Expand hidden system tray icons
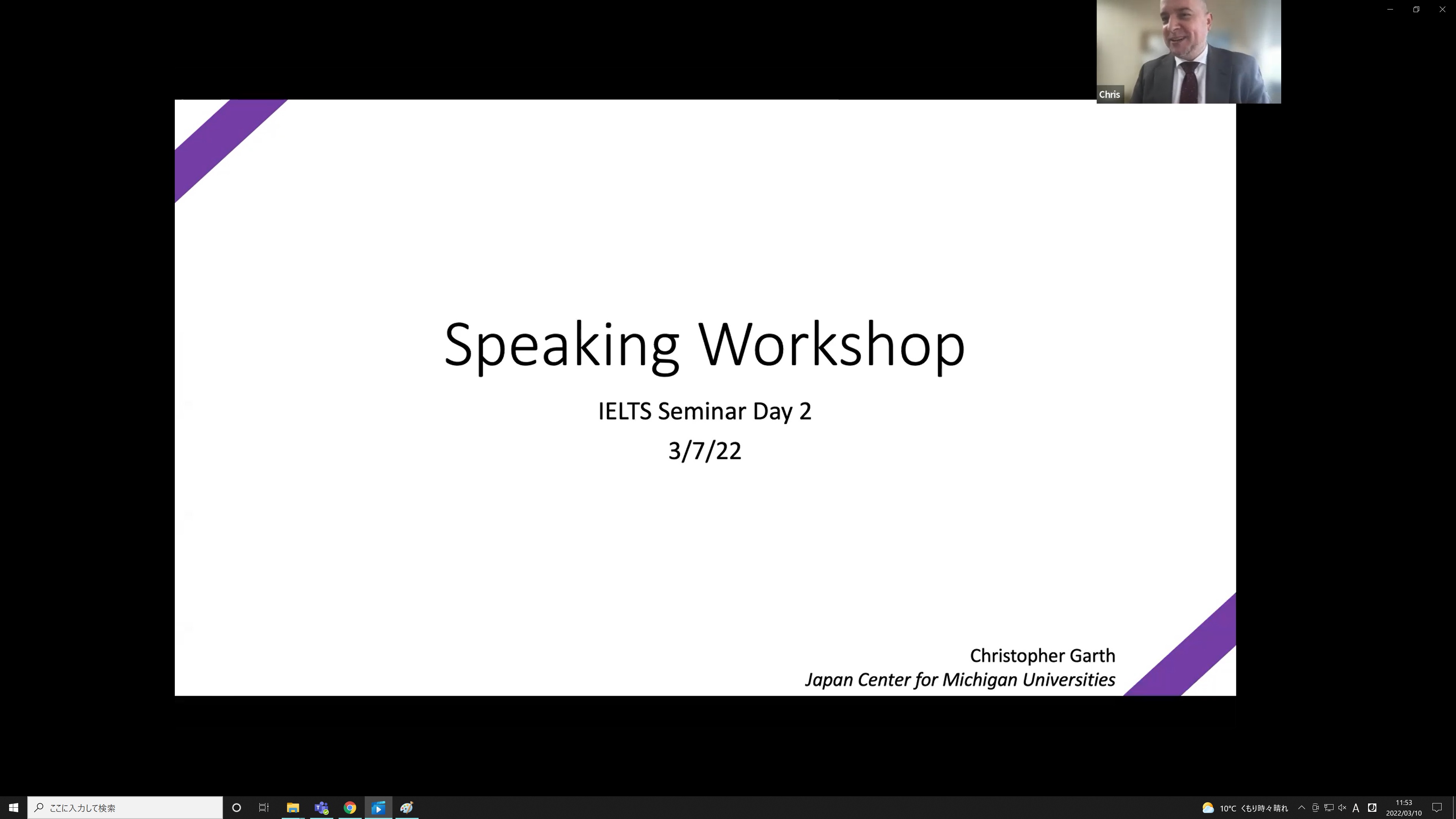 pos(1302,808)
